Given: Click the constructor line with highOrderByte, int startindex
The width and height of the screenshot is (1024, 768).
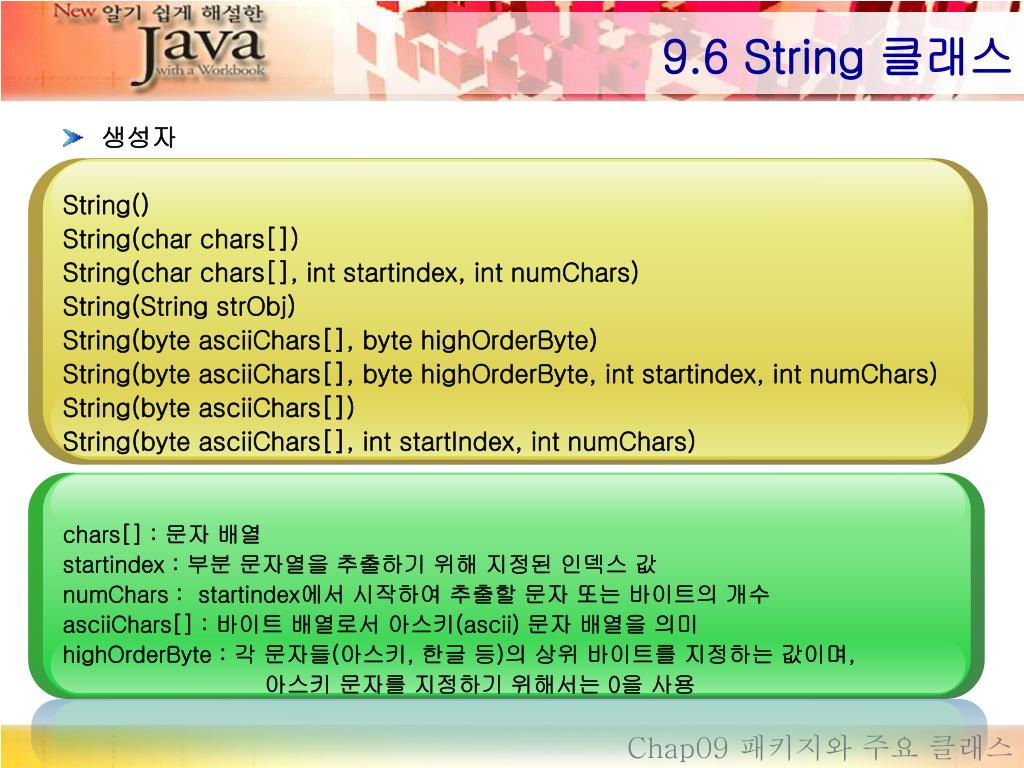Looking at the screenshot, I should tap(500, 374).
